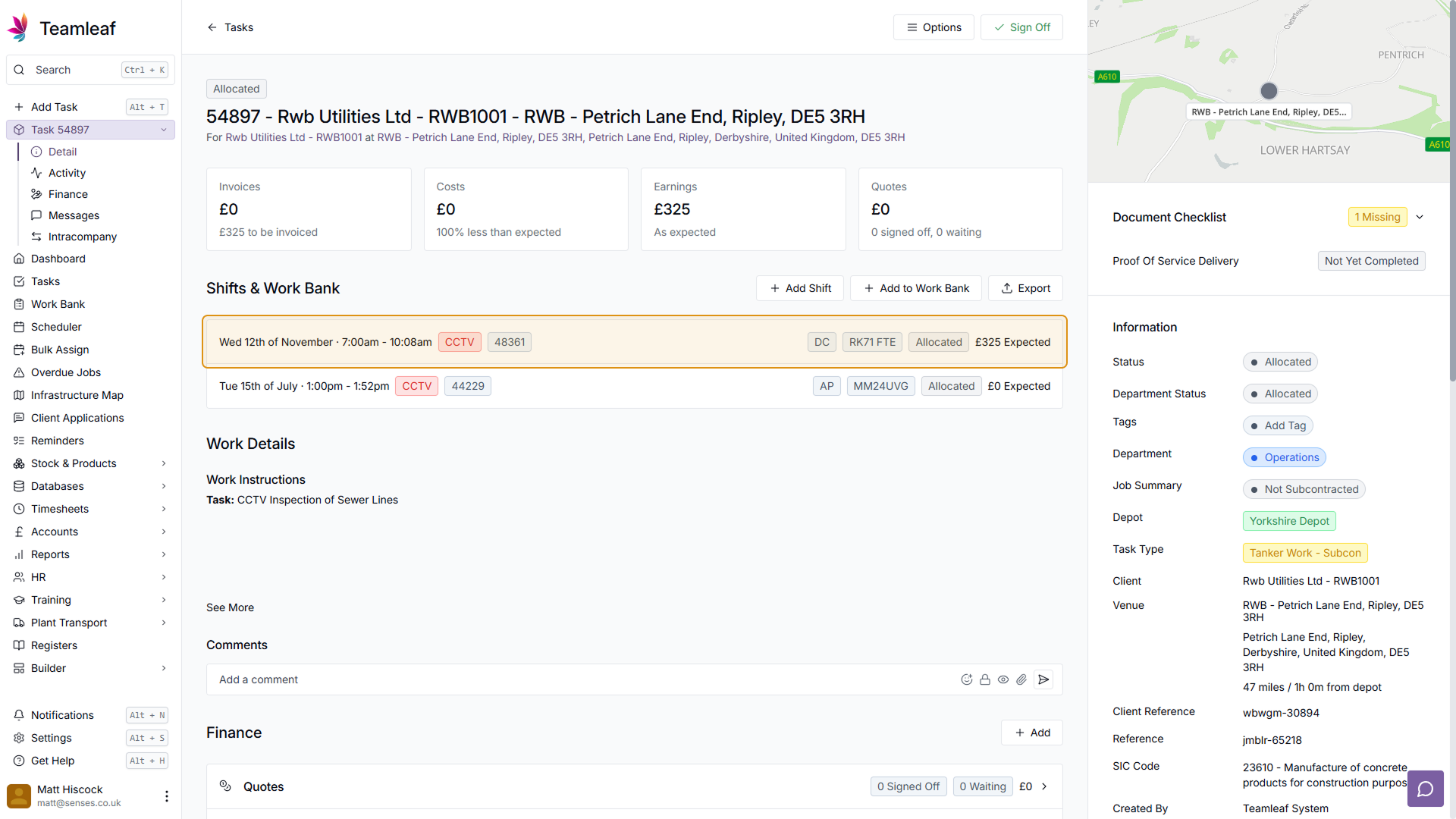This screenshot has width=1456, height=819.
Task: Click the Options button
Action: point(934,27)
